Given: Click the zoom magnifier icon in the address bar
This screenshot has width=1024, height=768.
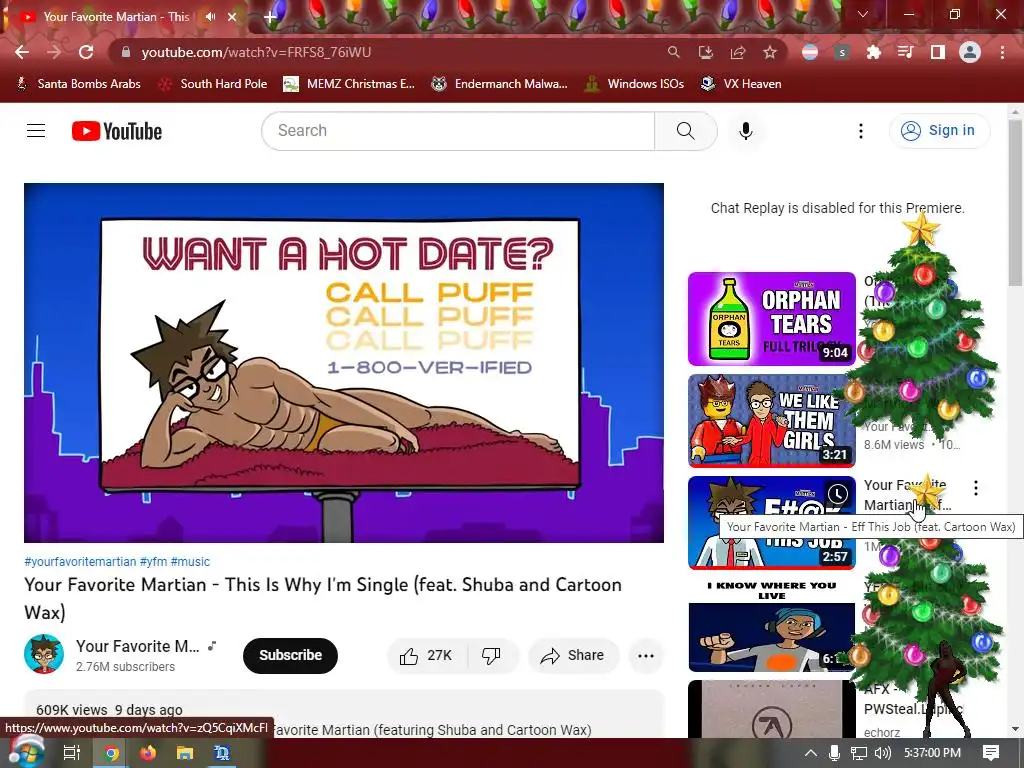Looking at the screenshot, I should tap(673, 52).
